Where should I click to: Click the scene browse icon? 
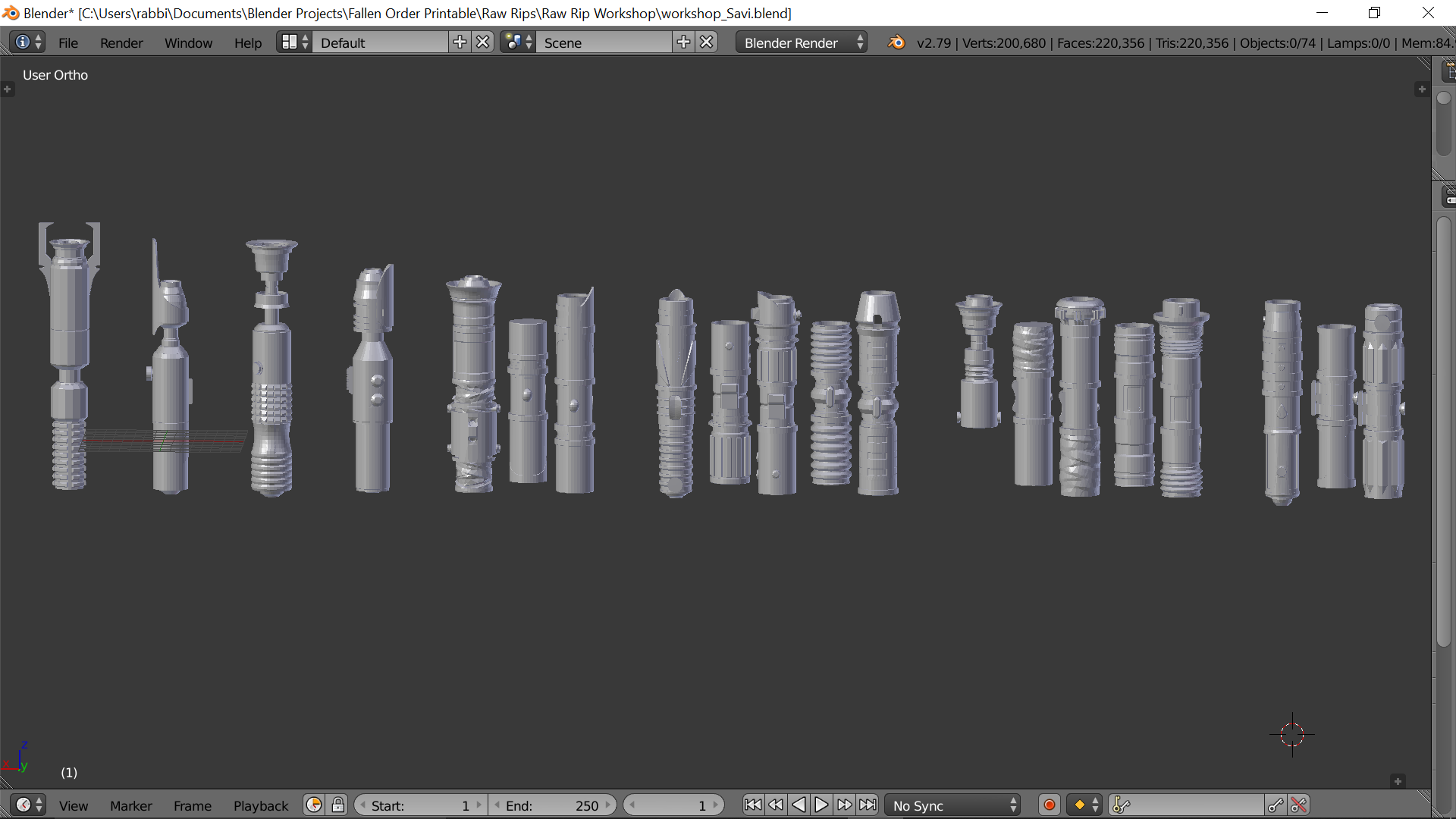(x=518, y=42)
